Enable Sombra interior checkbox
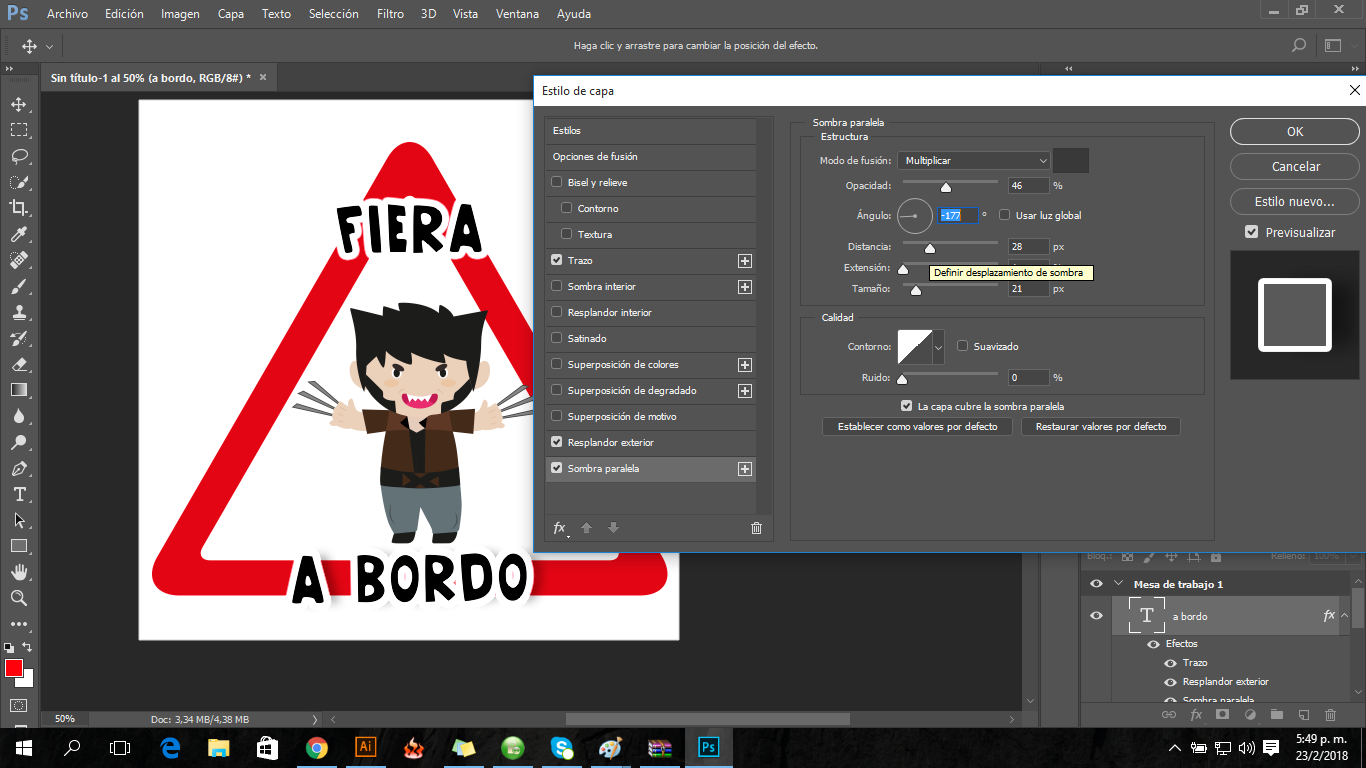 (557, 286)
